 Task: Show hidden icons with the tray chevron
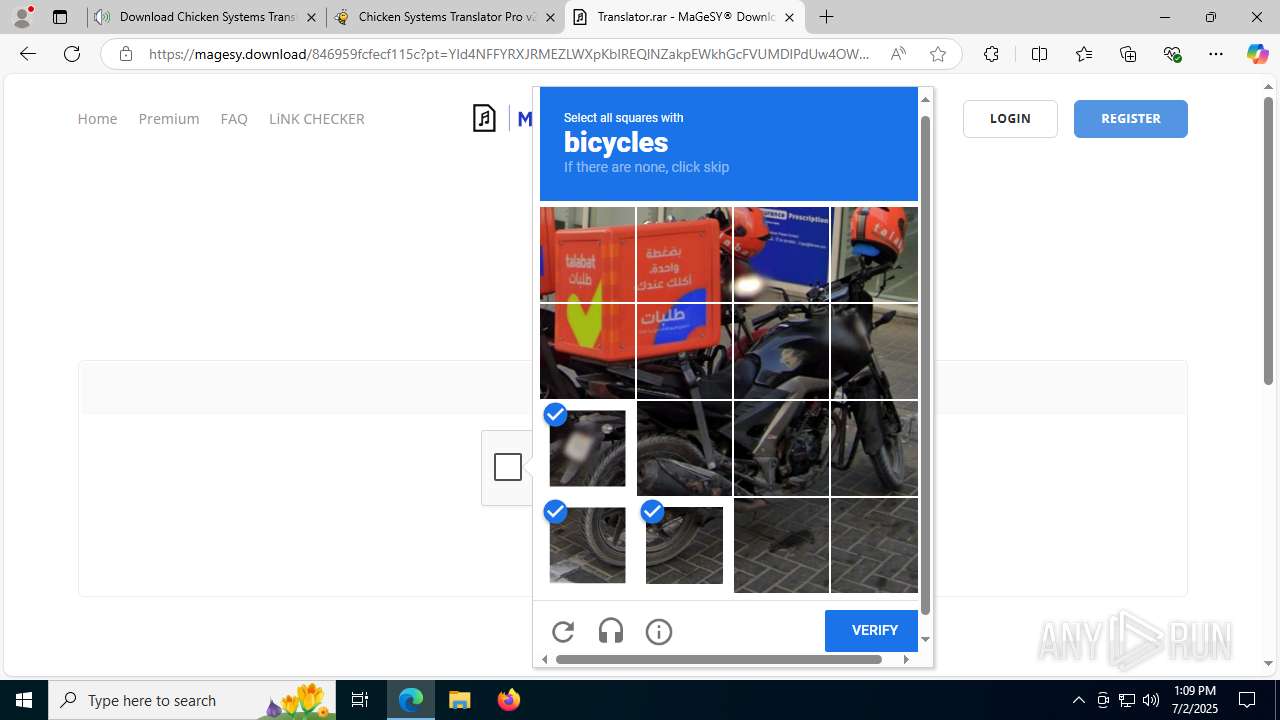click(x=1078, y=700)
